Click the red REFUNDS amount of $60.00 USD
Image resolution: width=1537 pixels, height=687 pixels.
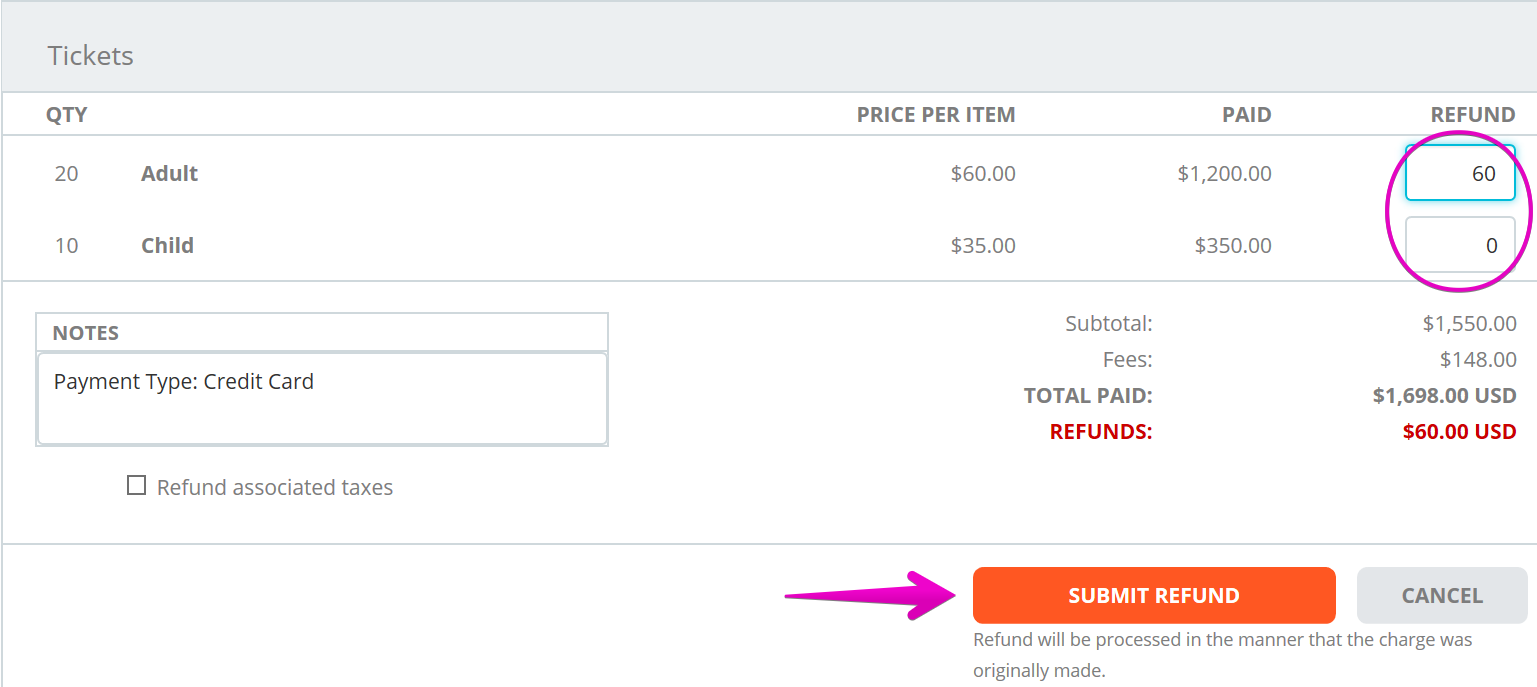(1459, 431)
